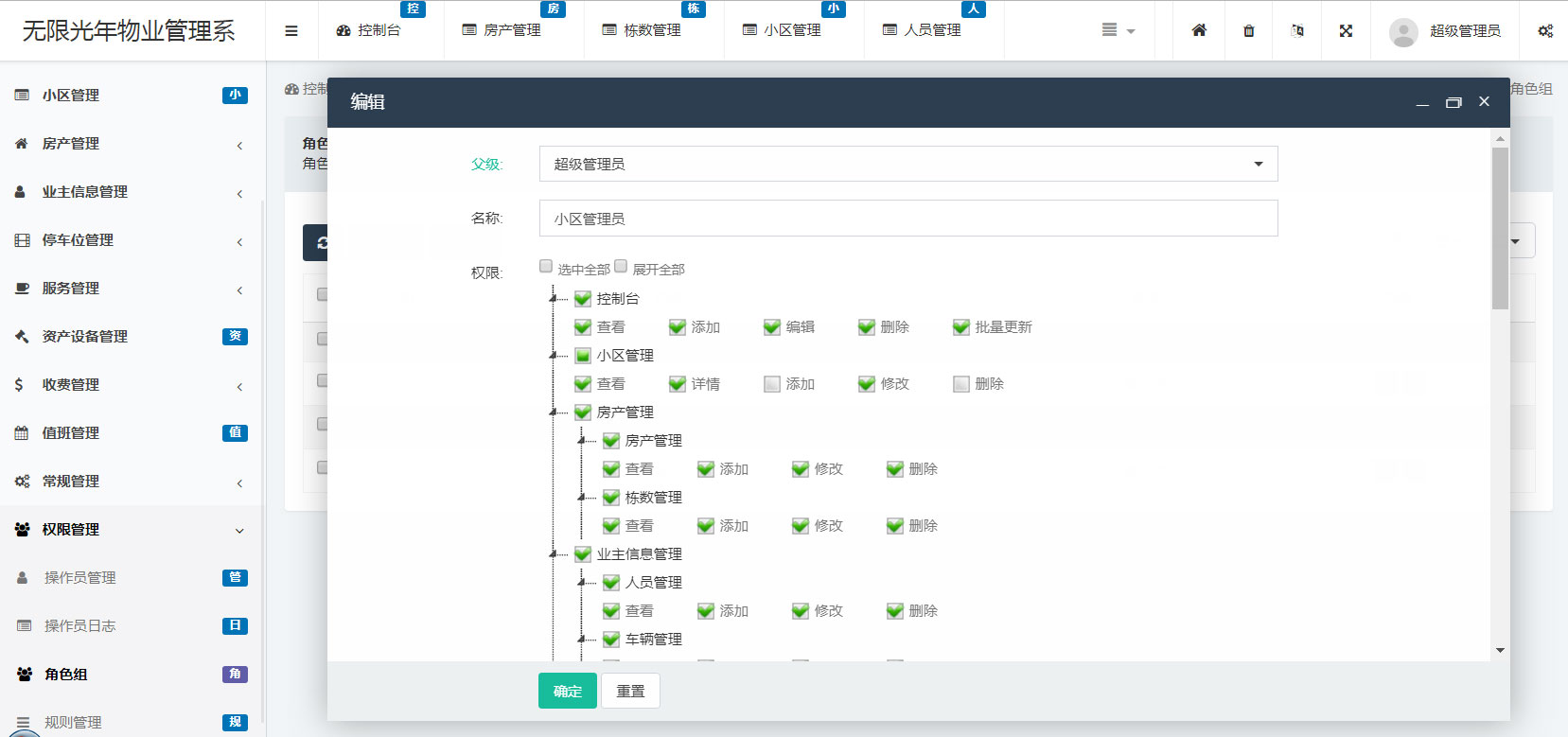Click the fullscreen expand icon
The height and width of the screenshot is (737, 1568).
pos(1346,30)
